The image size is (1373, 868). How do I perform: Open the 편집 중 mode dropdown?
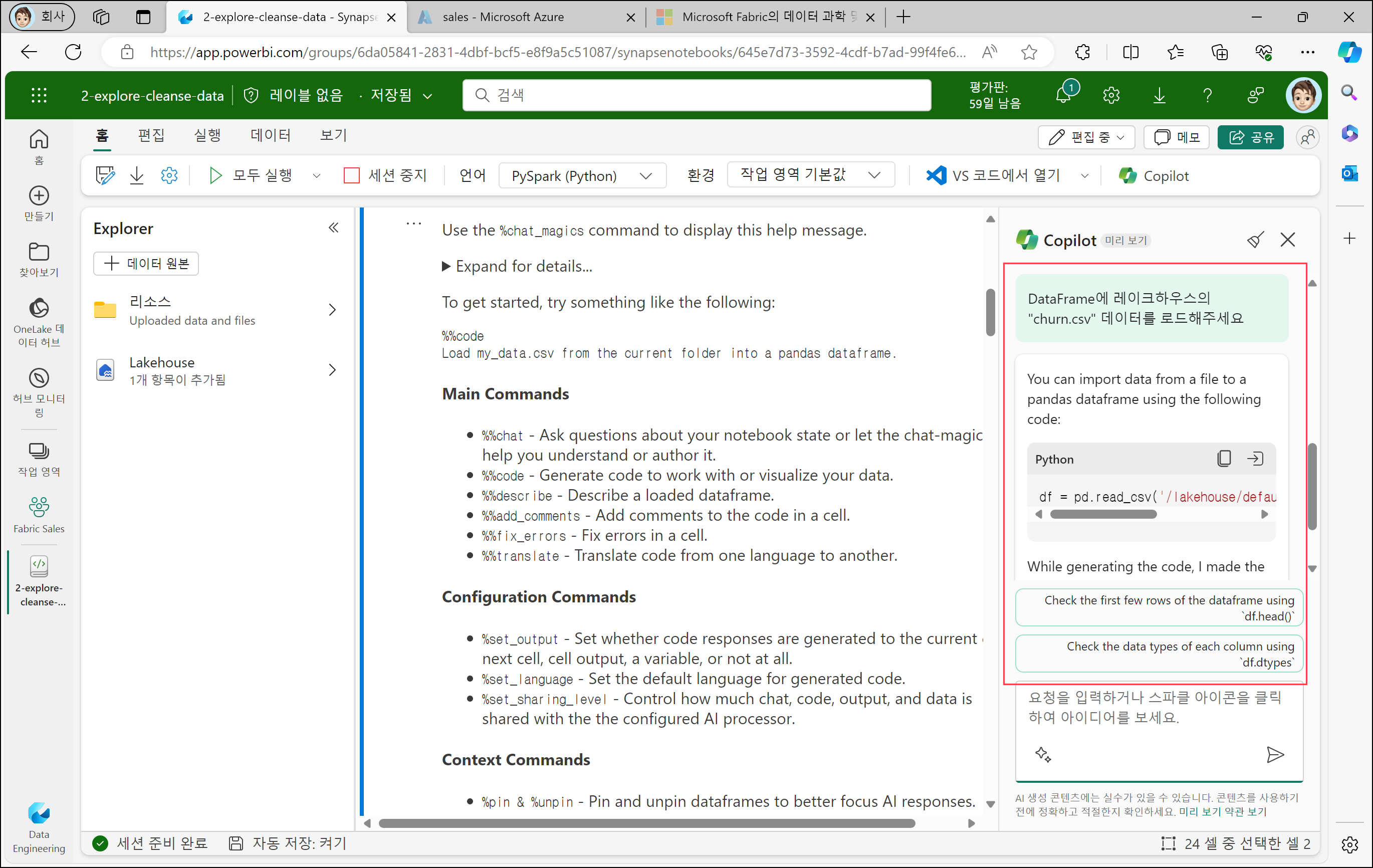point(1086,137)
